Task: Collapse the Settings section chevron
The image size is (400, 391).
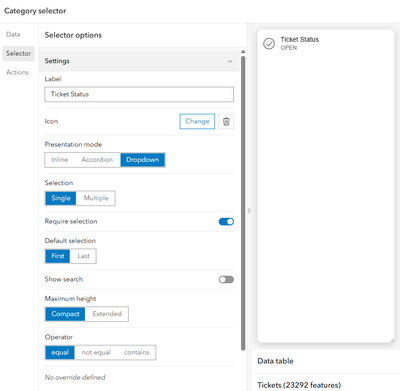Action: (230, 61)
